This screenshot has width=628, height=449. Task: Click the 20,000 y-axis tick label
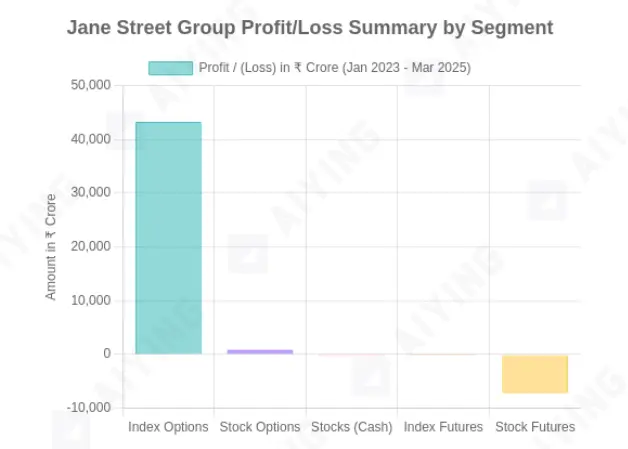[x=91, y=247]
